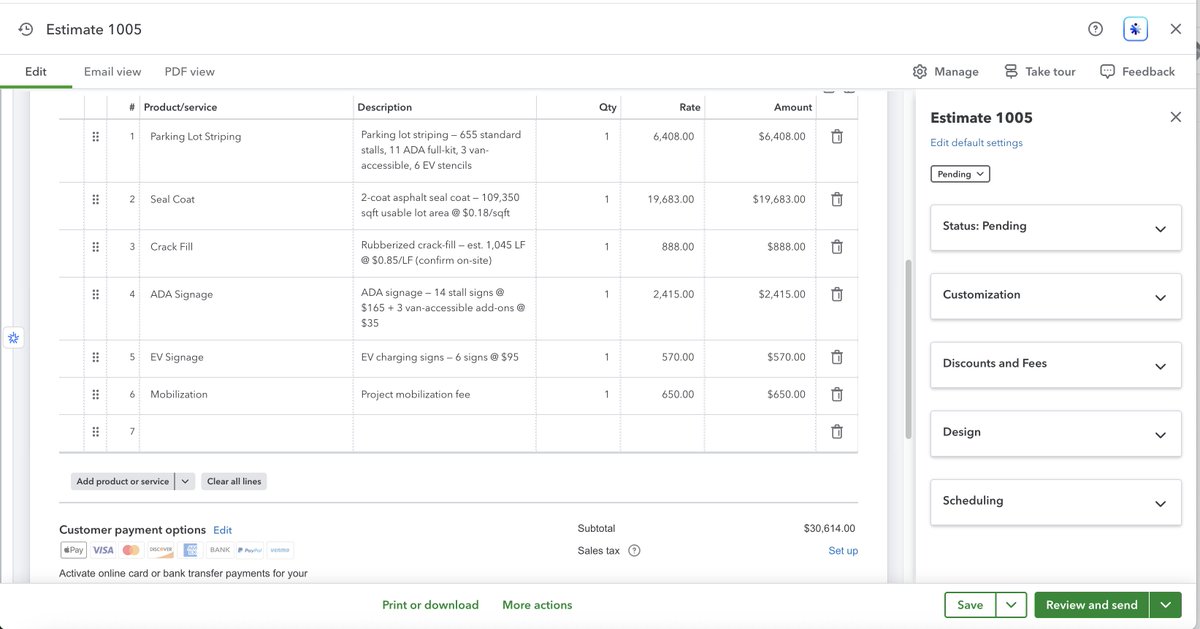Switch to PDF view tab
The image size is (1200, 629).
pos(190,72)
